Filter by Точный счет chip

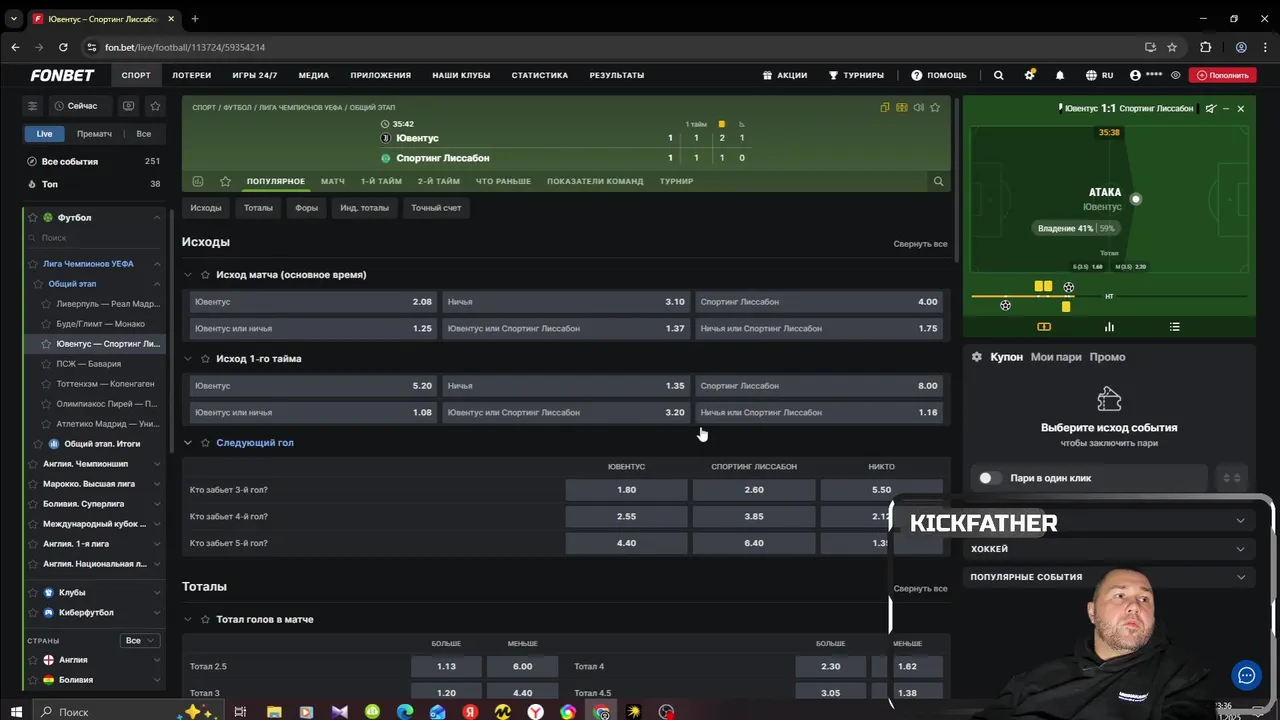tap(436, 208)
